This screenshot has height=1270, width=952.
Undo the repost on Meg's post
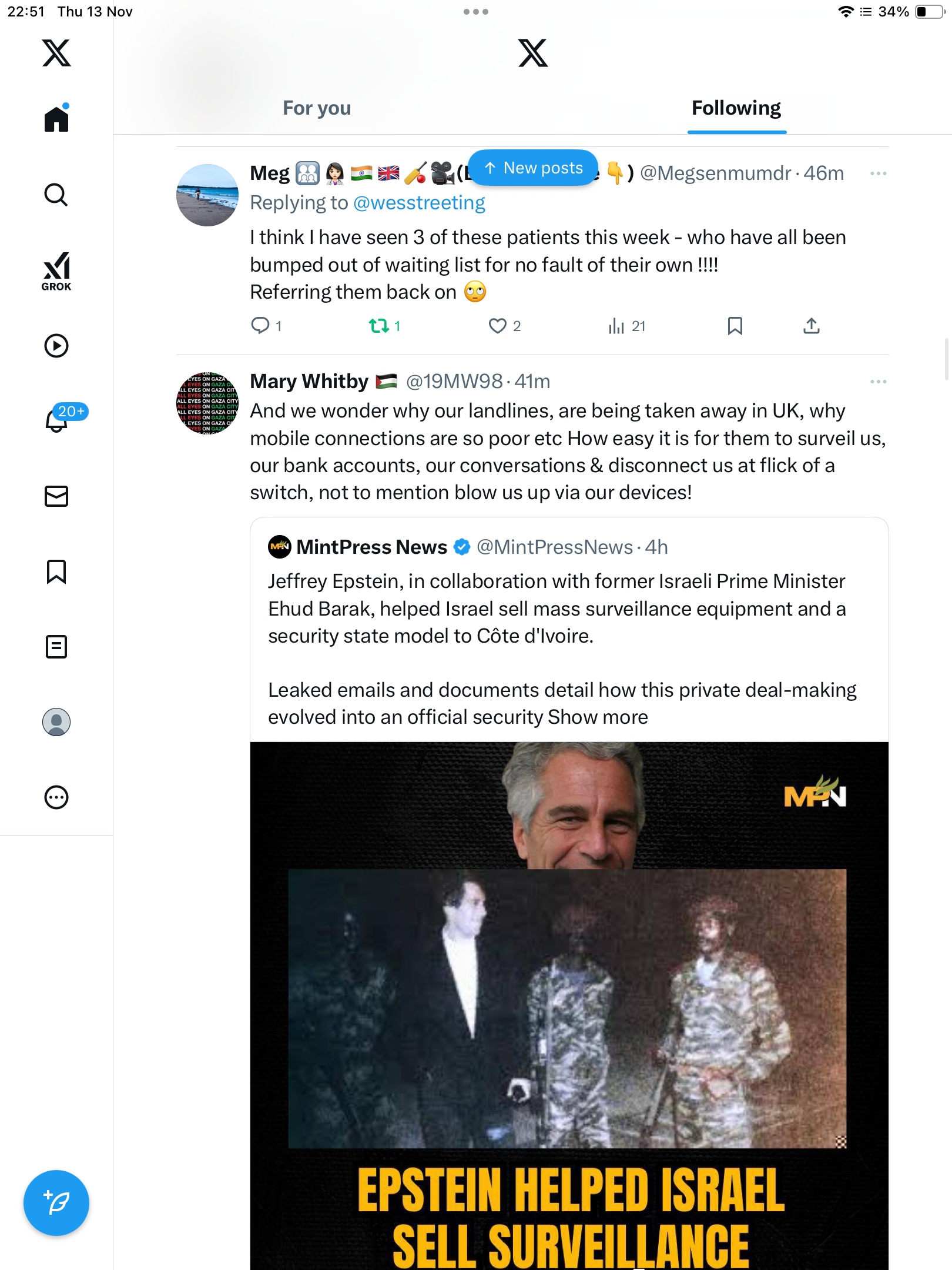click(379, 326)
